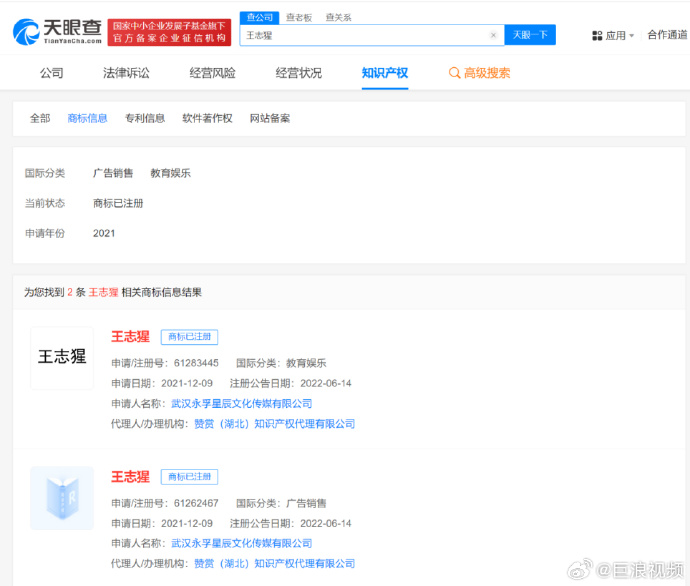
Task: Open 王志猩 trademark titled 教育娱乐 result
Action: click(130, 337)
